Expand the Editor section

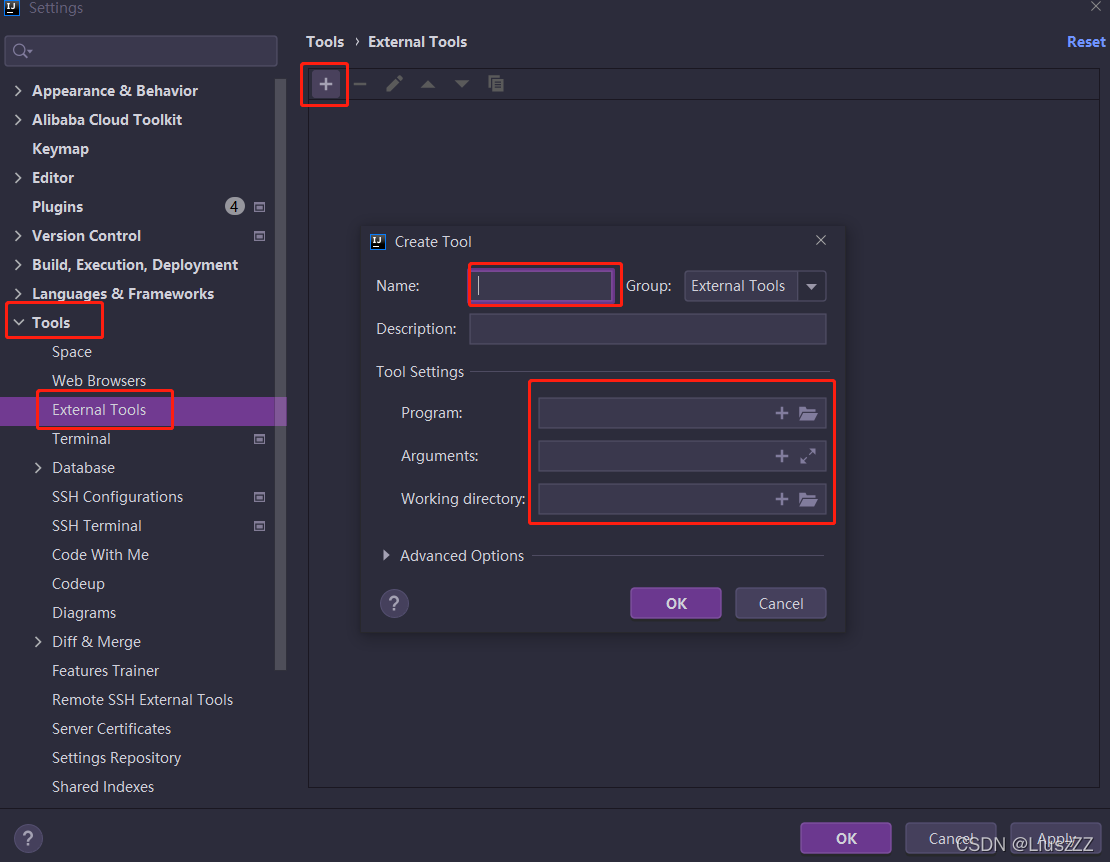tap(18, 178)
